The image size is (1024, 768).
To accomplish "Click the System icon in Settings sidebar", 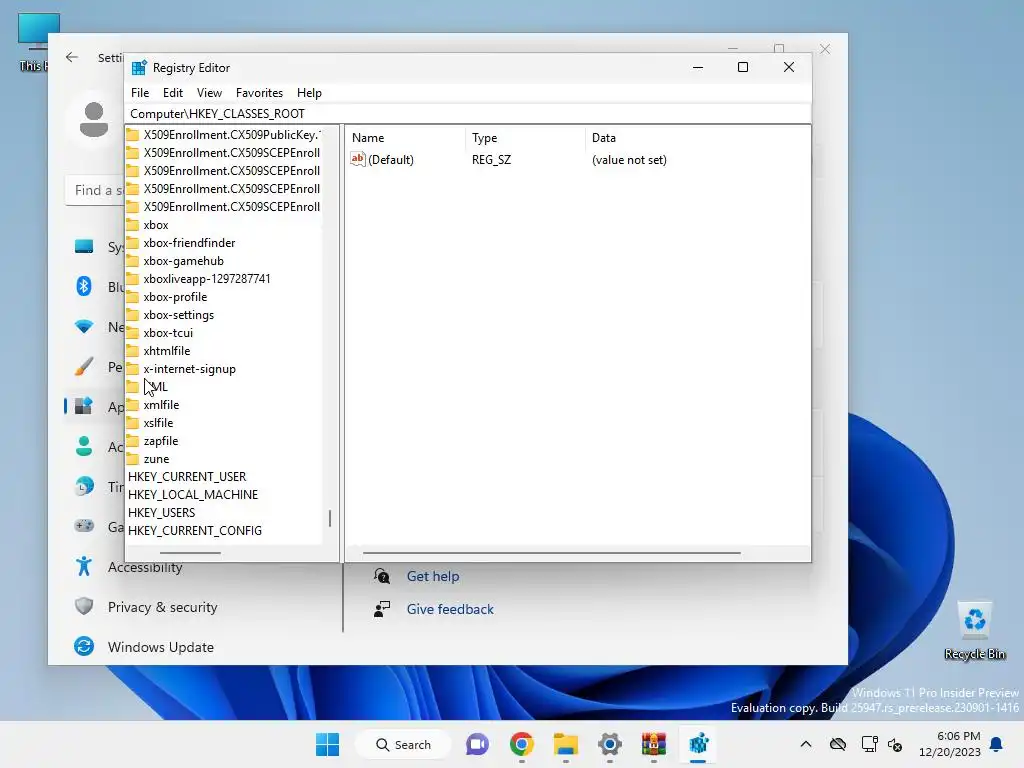I will pos(84,246).
